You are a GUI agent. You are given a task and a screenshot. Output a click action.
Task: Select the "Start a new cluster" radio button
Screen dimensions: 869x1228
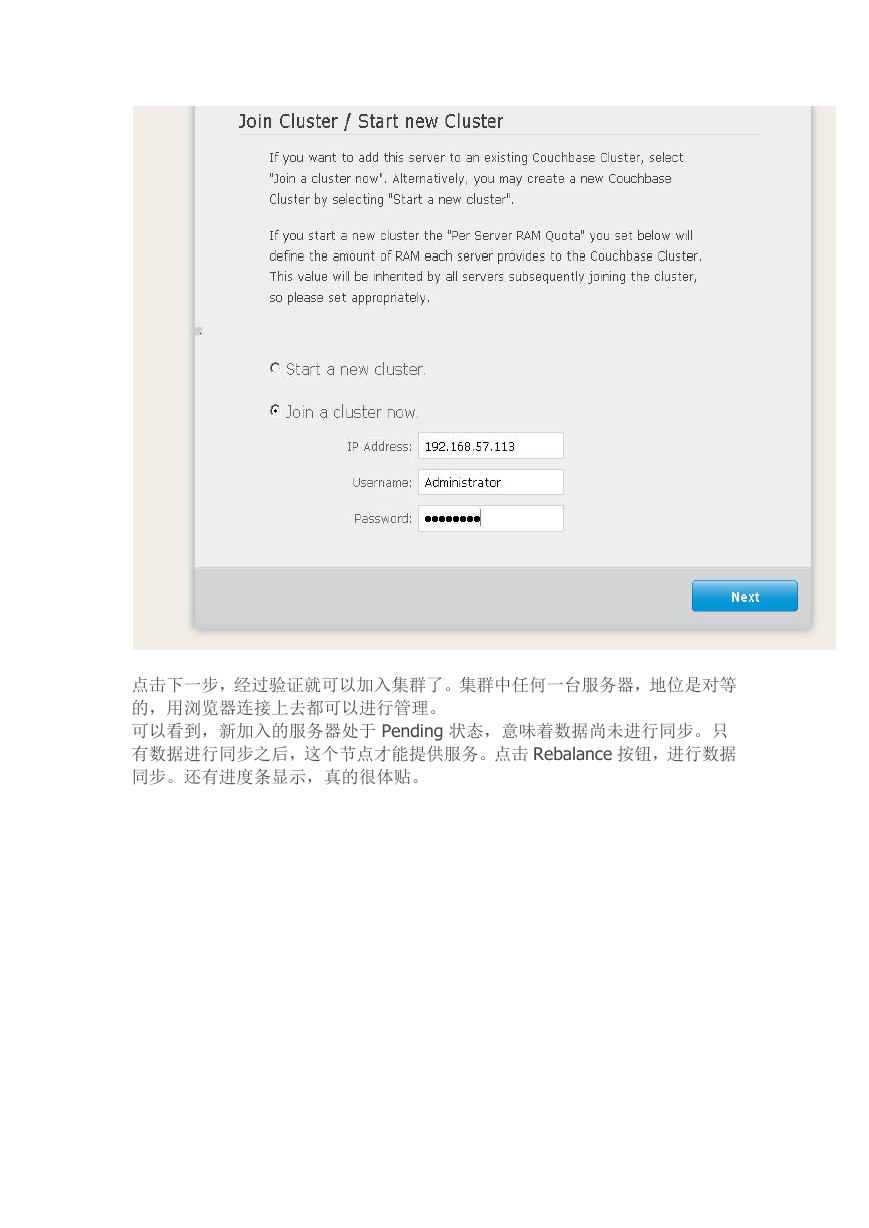275,368
